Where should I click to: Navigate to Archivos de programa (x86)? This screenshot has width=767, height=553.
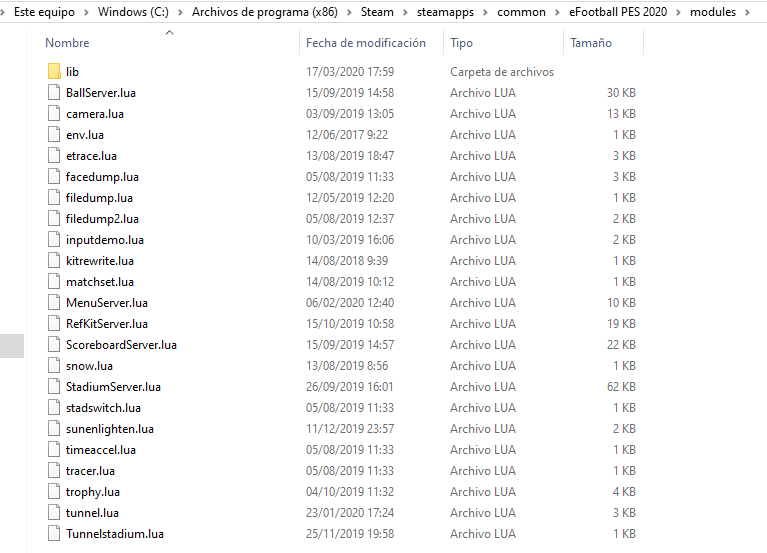click(265, 12)
